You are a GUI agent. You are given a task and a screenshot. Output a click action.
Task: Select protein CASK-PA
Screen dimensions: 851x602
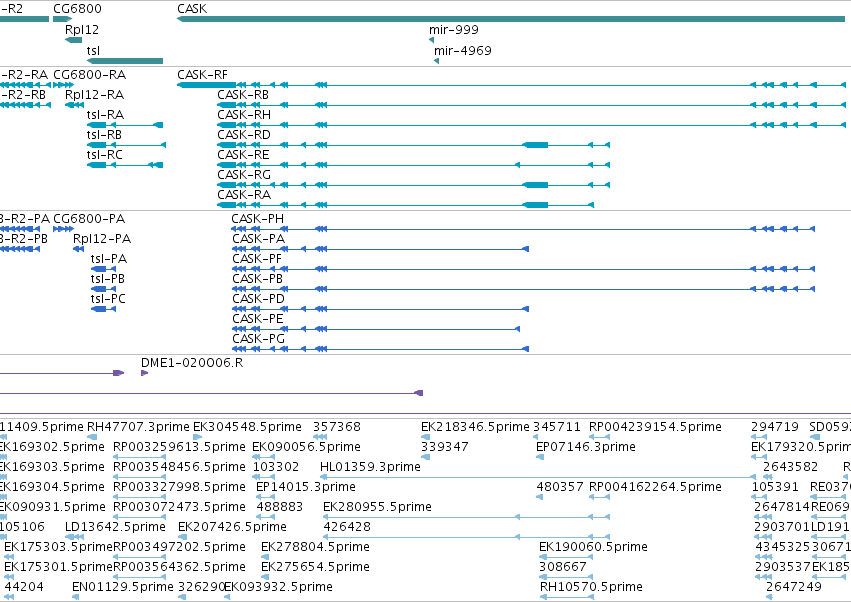380,249
